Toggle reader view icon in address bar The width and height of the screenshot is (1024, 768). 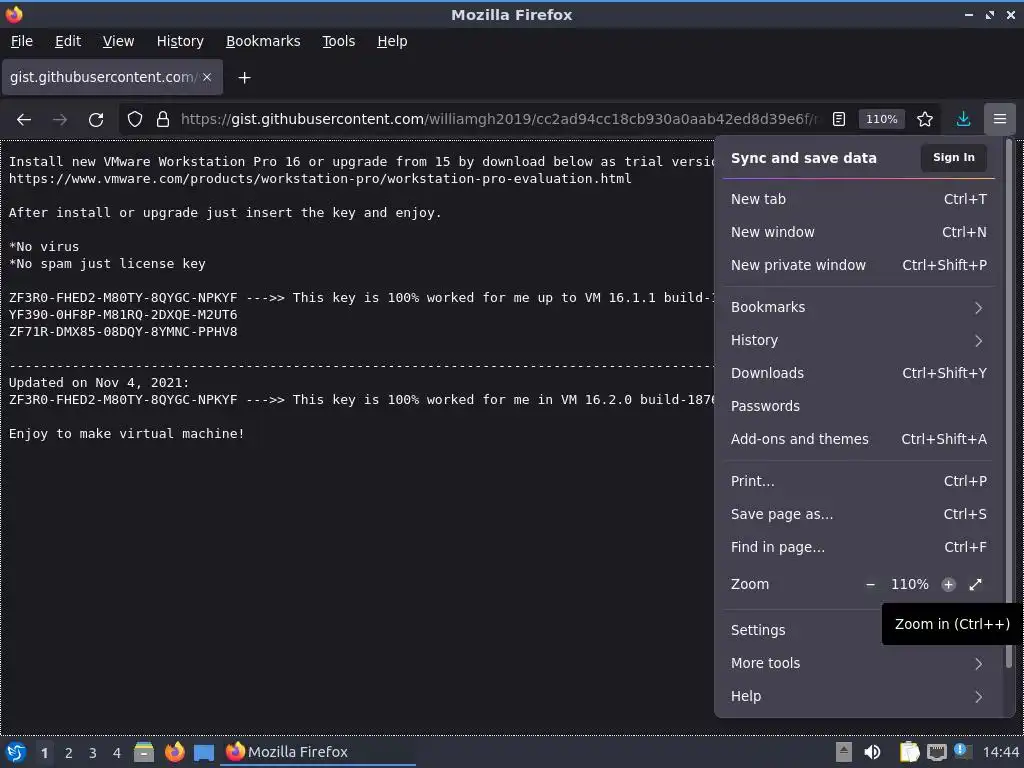point(839,119)
